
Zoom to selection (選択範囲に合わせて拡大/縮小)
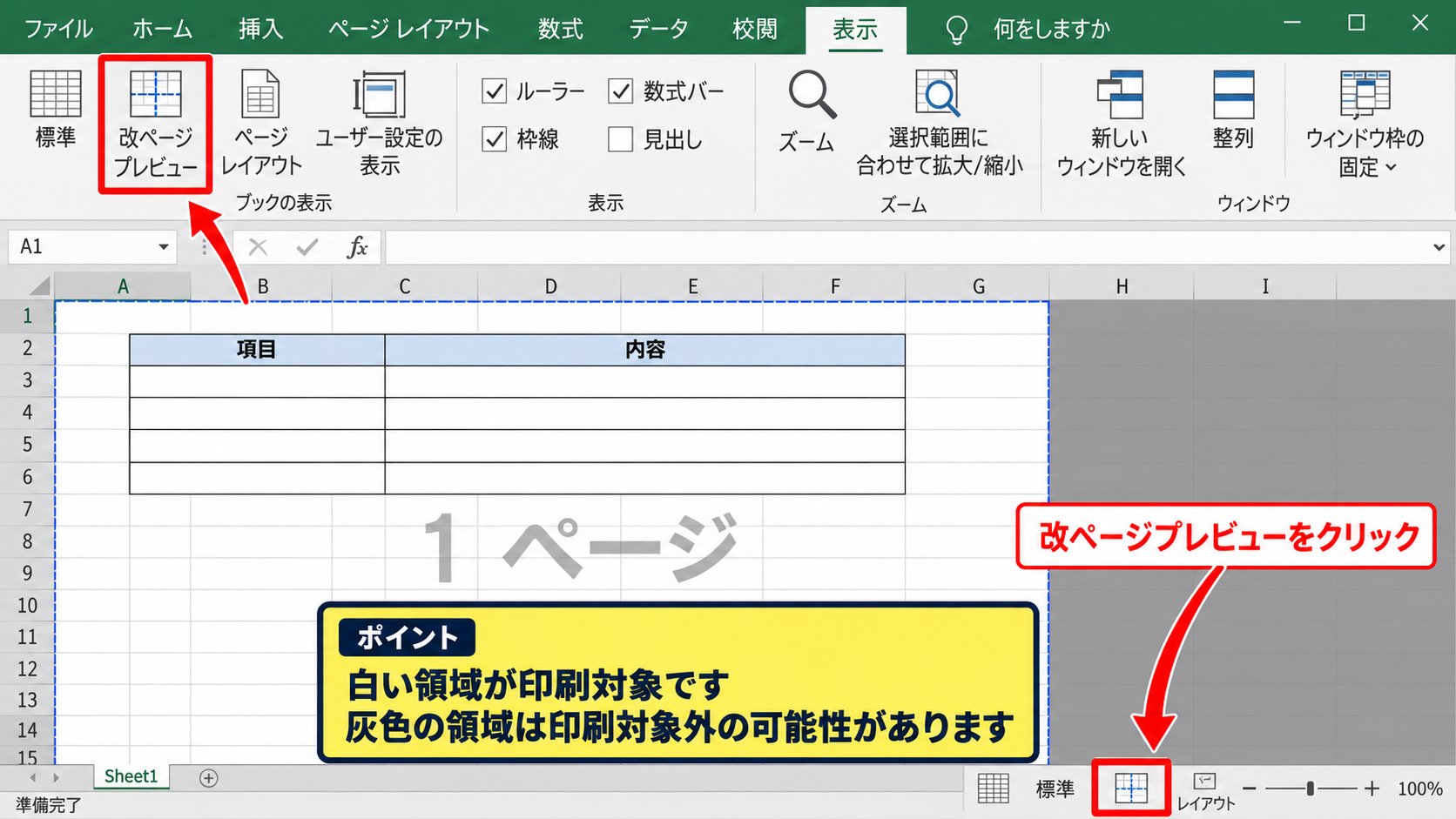click(940, 124)
